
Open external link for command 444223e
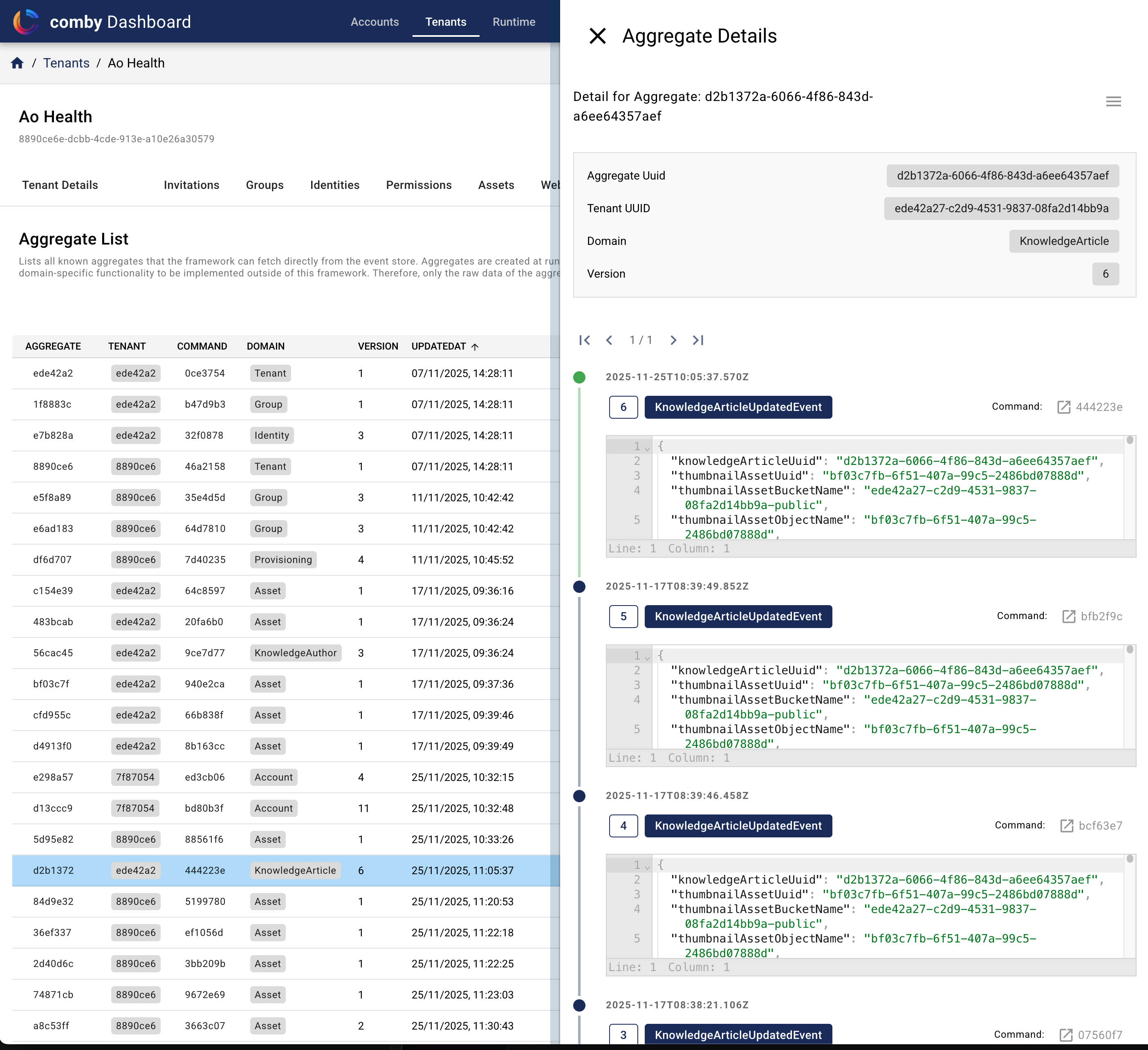click(1064, 406)
